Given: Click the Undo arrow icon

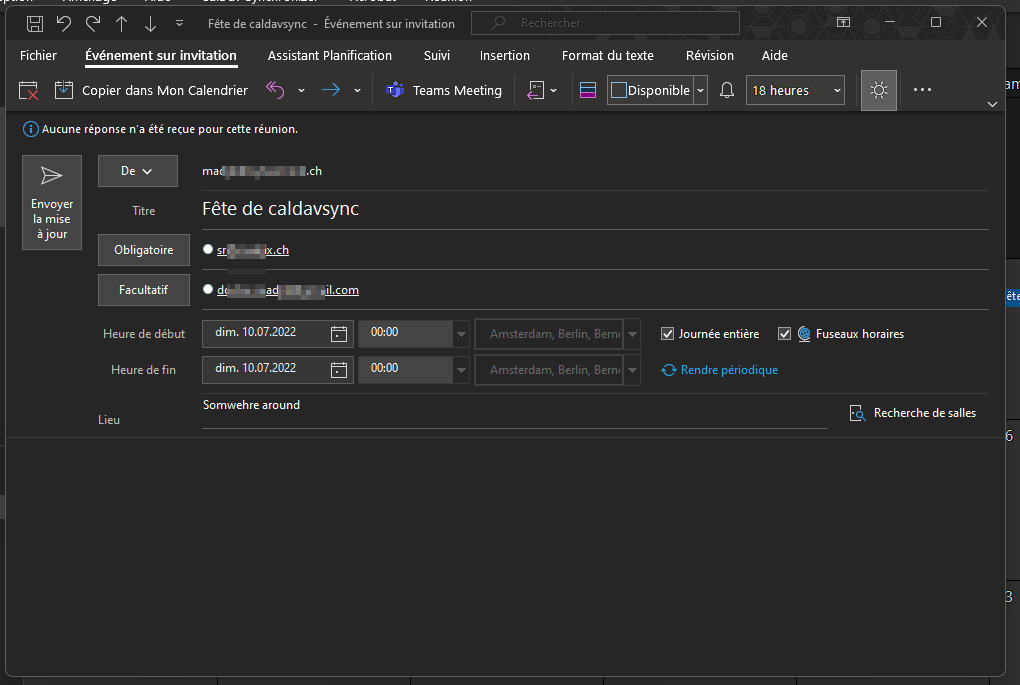Looking at the screenshot, I should click(x=64, y=23).
